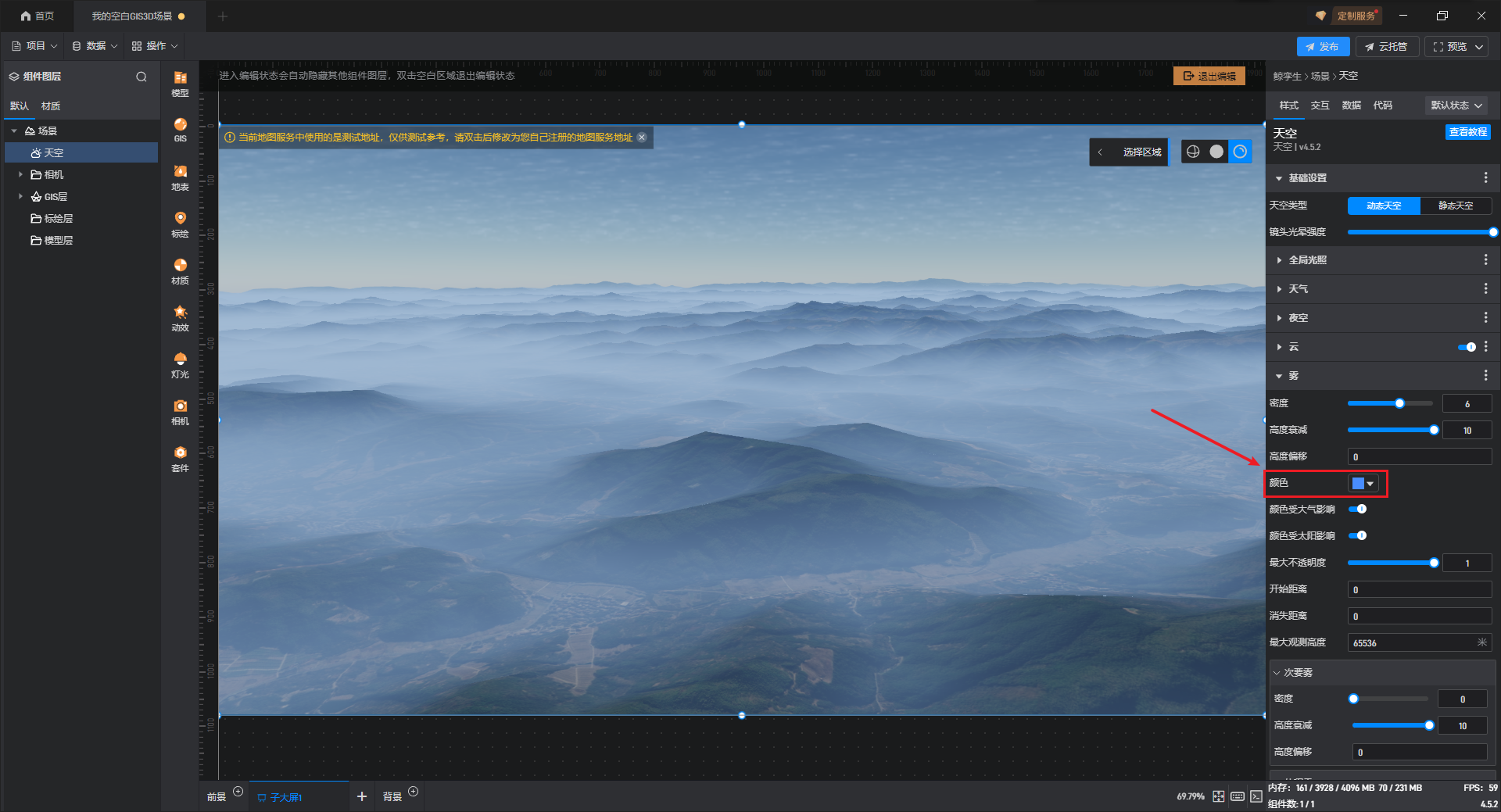Open the keyboard shortcuts icon in status bar
The image size is (1501, 812).
point(1238,796)
